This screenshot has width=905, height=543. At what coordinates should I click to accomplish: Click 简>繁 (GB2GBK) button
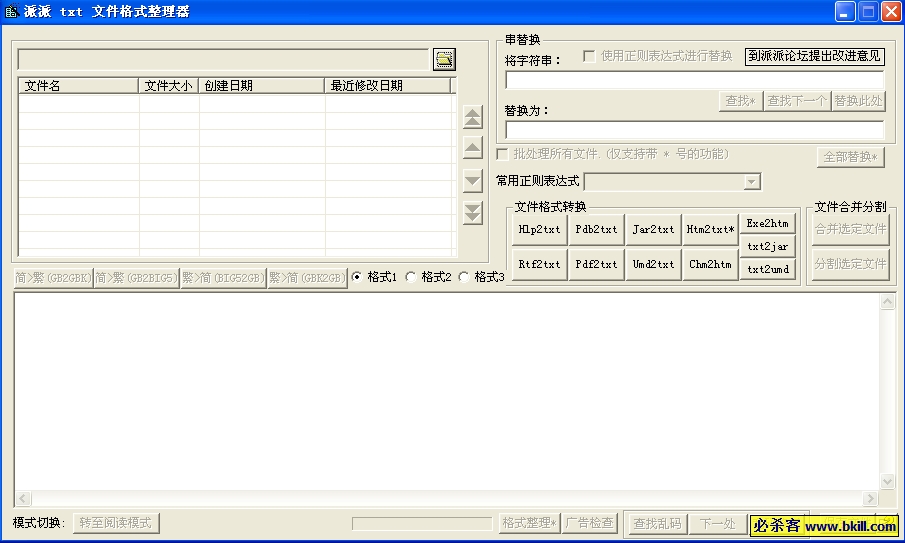point(53,278)
